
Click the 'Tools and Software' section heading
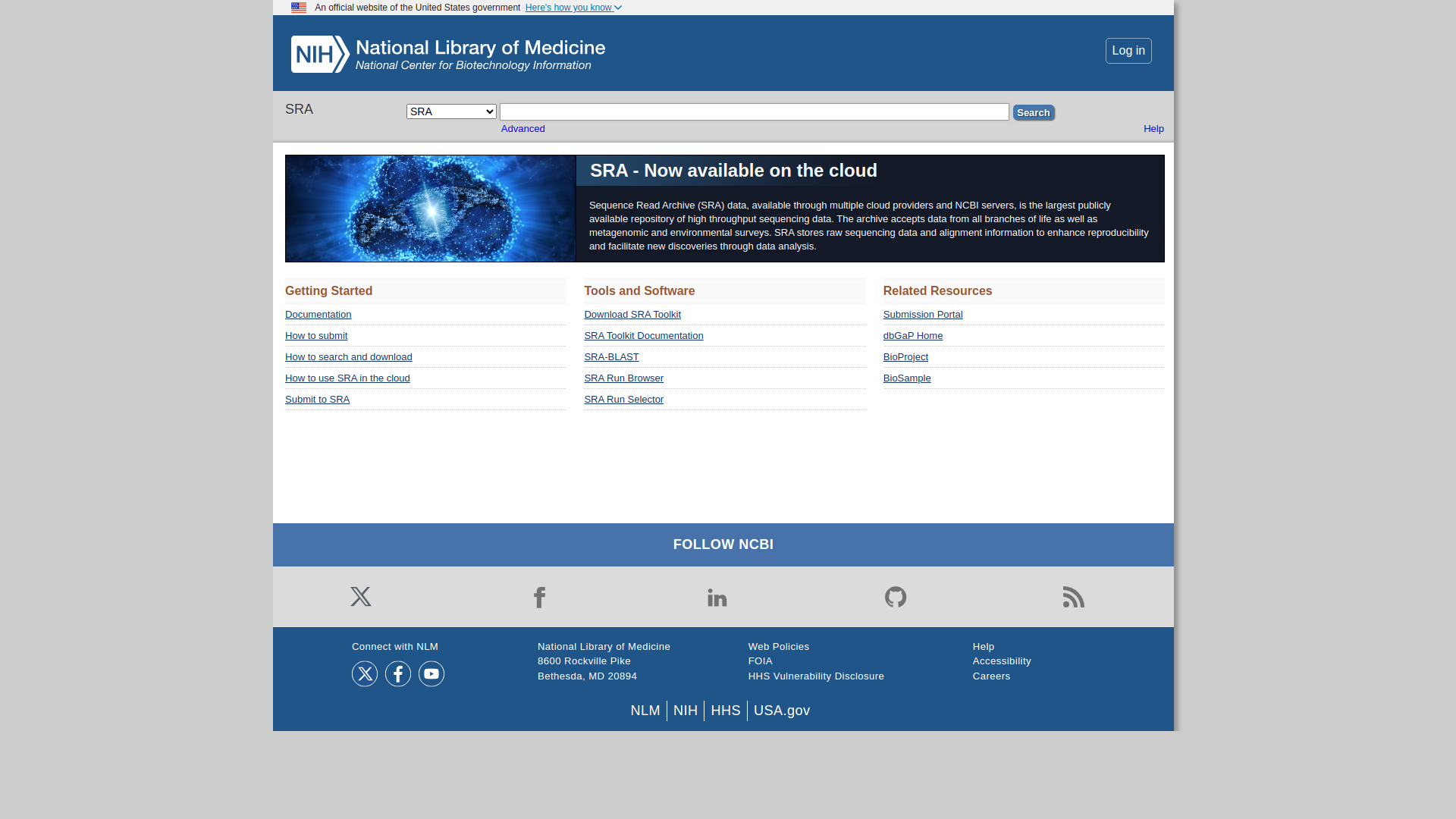[639, 291]
